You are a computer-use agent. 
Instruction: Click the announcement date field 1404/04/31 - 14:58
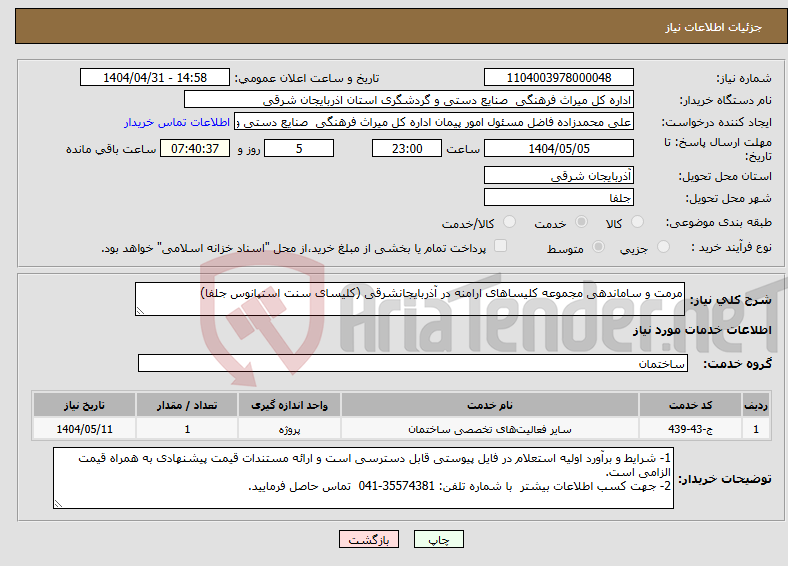[x=155, y=77]
